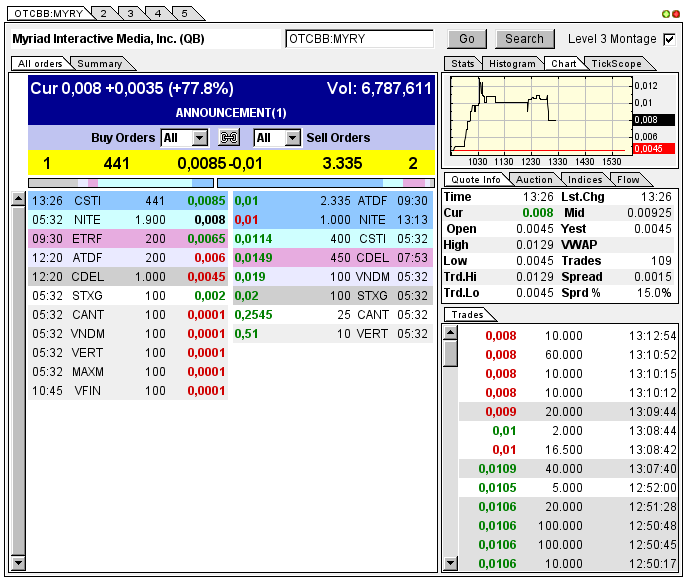Click the 0,0109 trade at 13:07:40

tap(568, 468)
